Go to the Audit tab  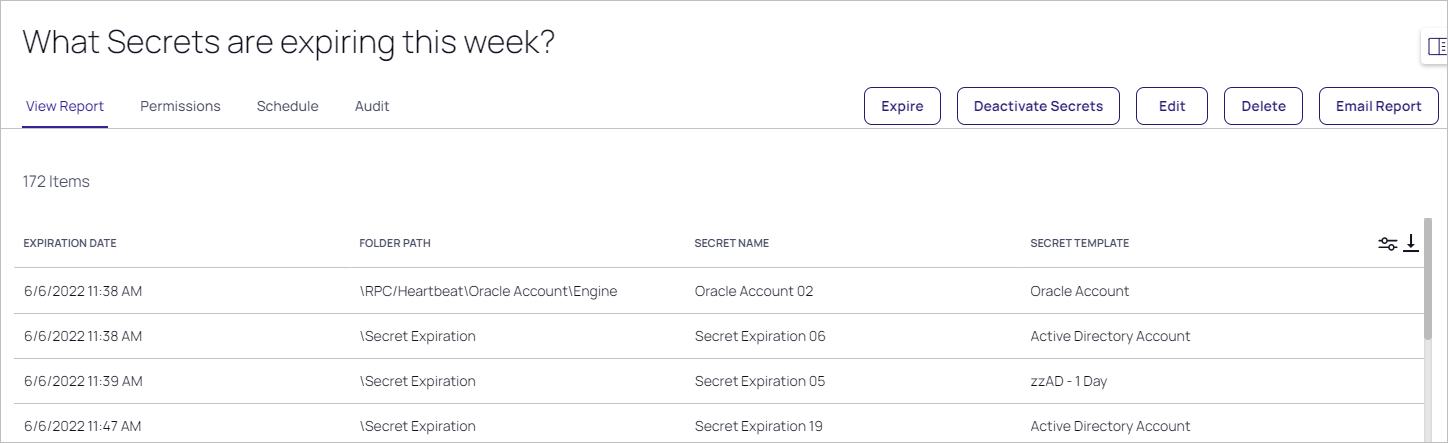372,106
